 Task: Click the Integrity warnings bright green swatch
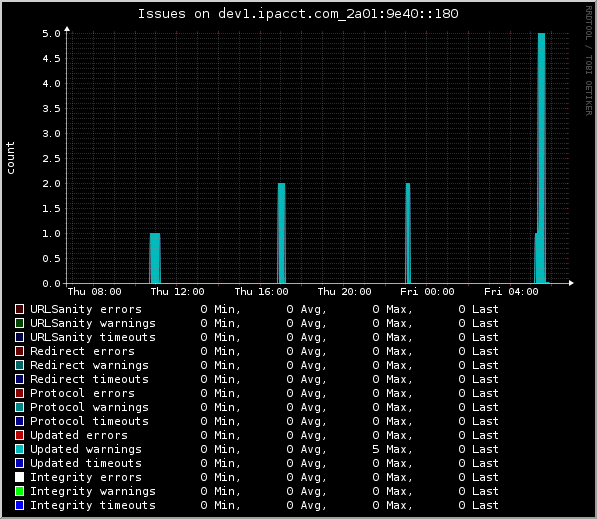pos(19,491)
